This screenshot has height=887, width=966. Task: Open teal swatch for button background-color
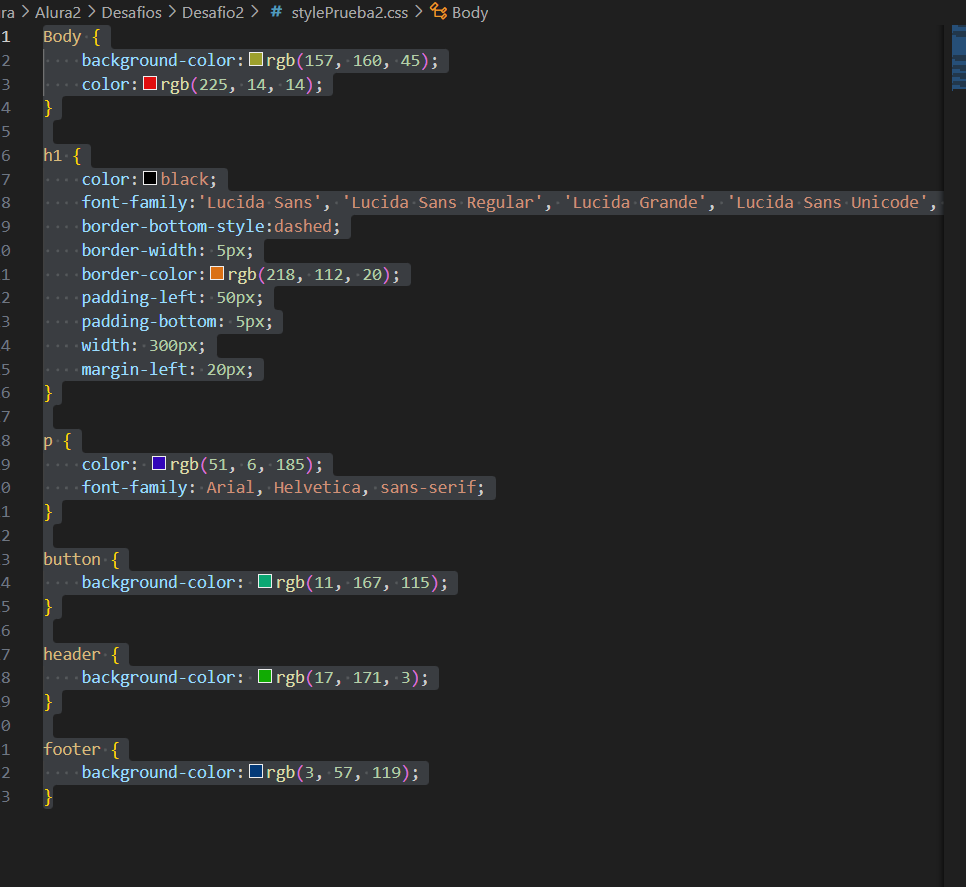(x=265, y=581)
